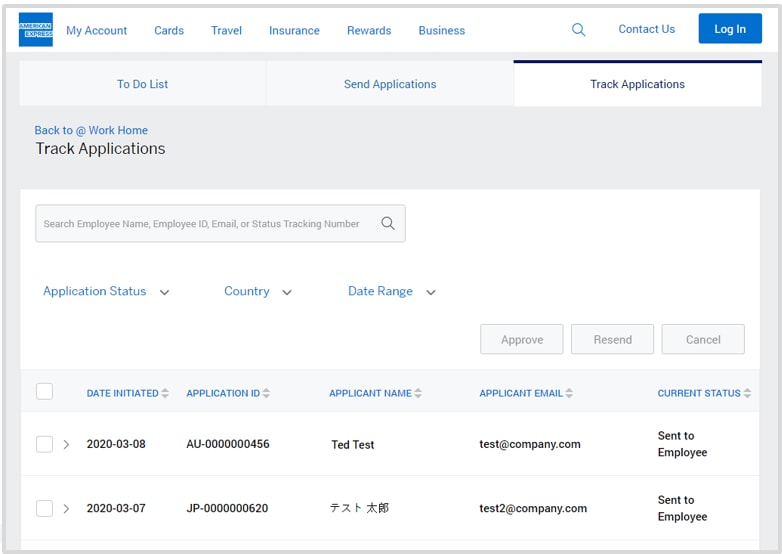Sort by Current Status arrows

(747, 393)
